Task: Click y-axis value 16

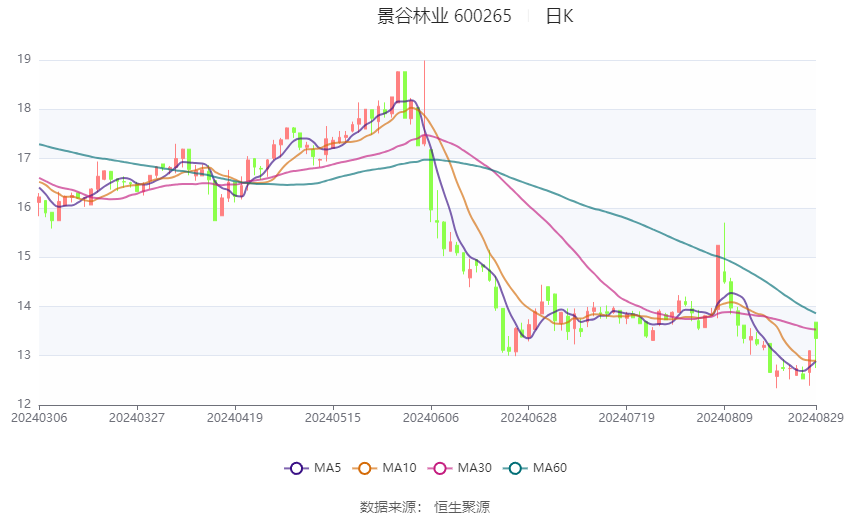Action: click(24, 207)
